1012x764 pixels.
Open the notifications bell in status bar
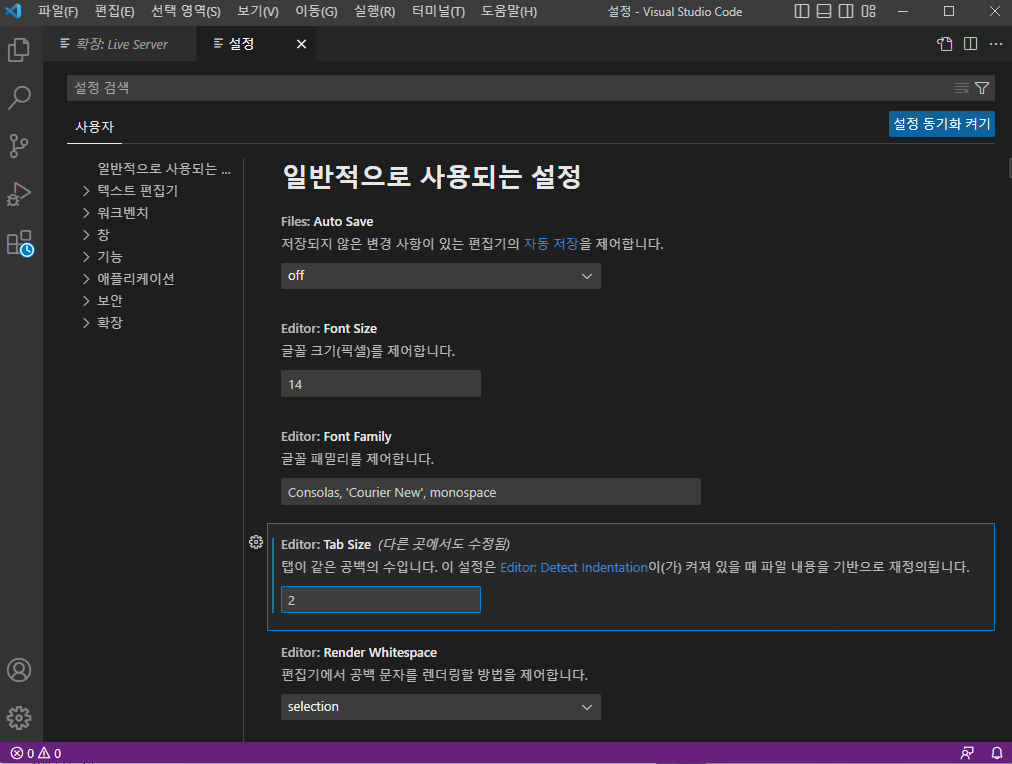coord(997,753)
